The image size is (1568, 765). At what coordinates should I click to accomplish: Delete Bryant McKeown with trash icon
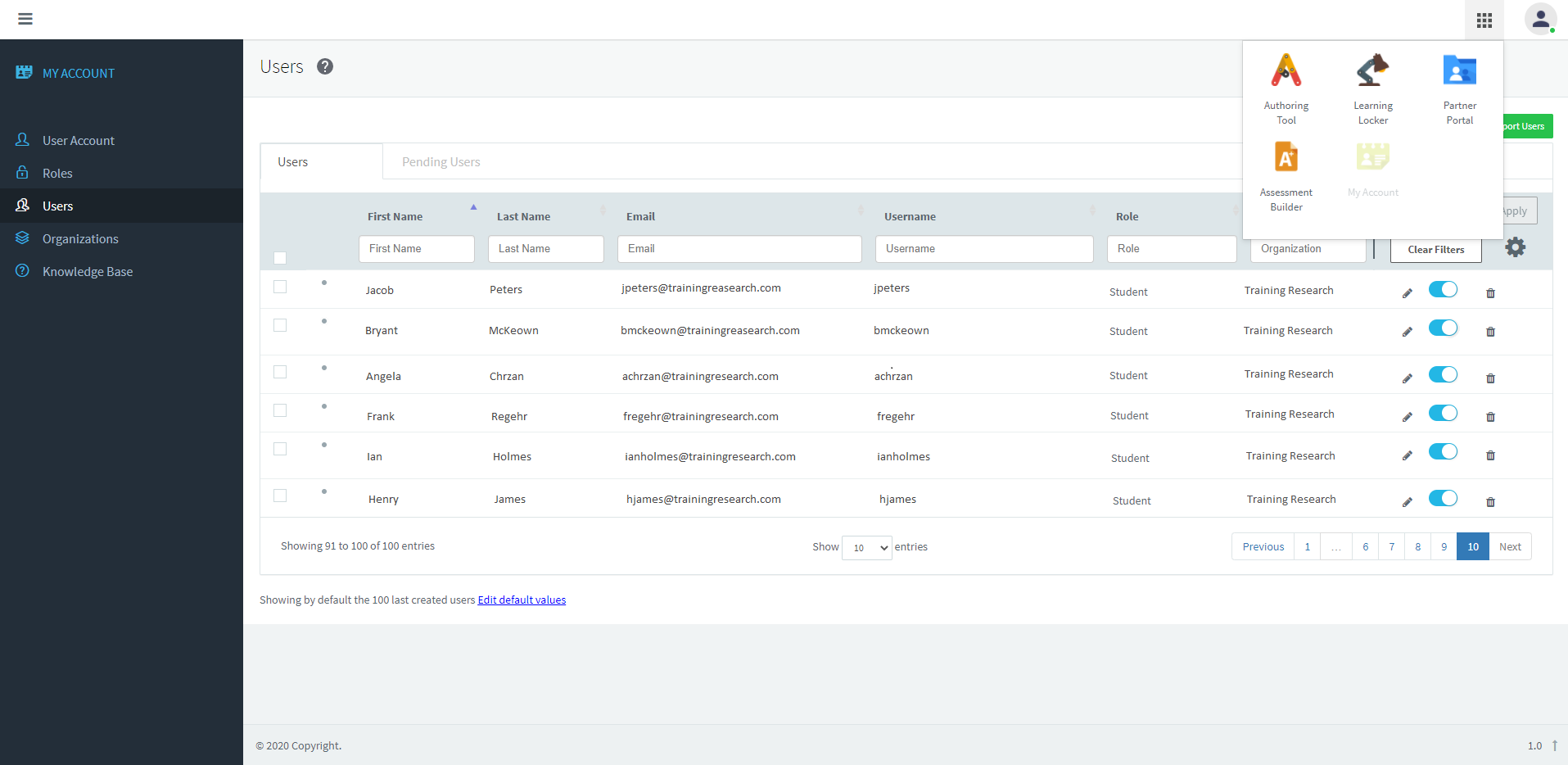pos(1490,332)
